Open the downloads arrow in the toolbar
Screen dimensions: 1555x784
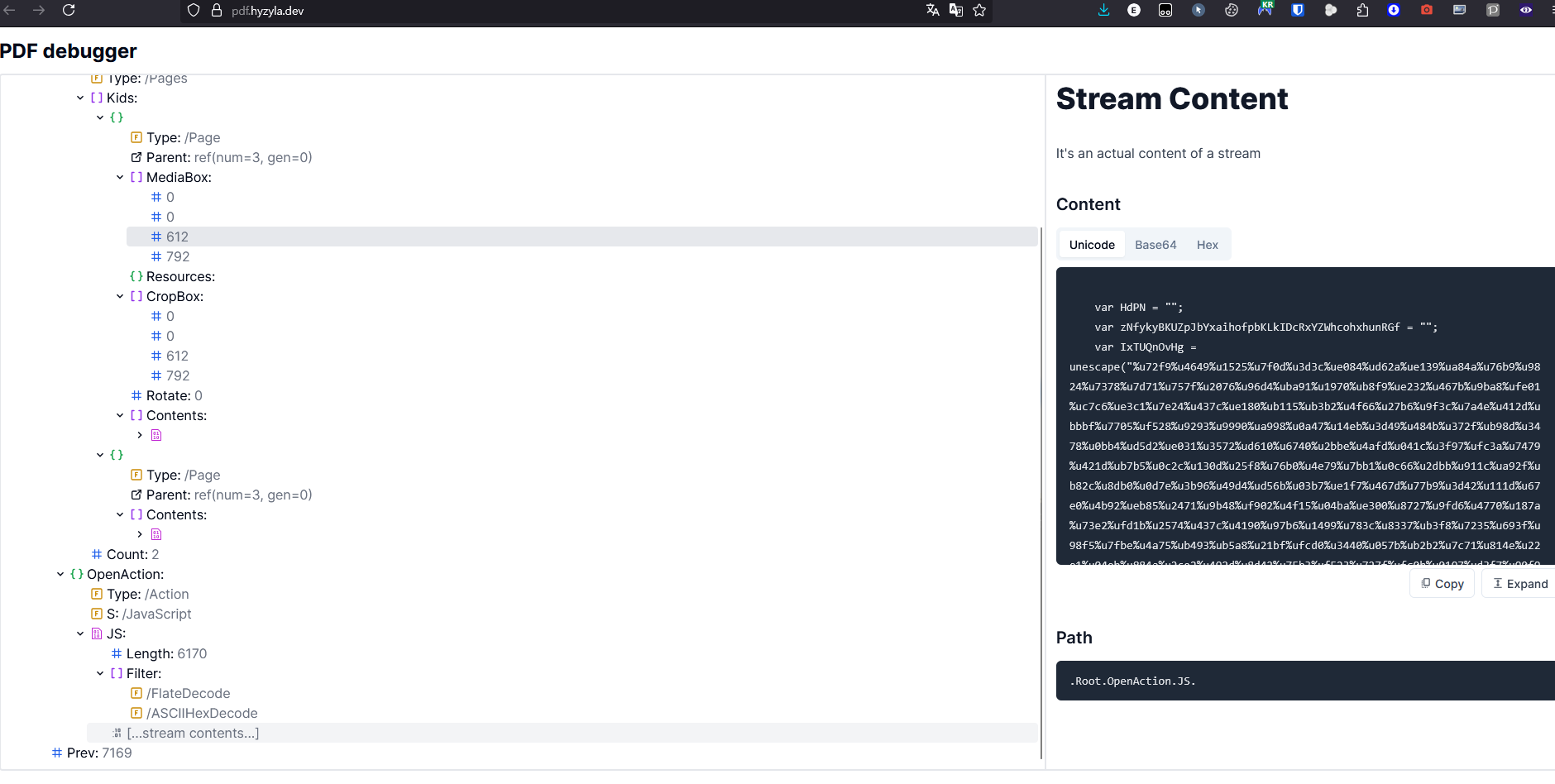click(1103, 10)
